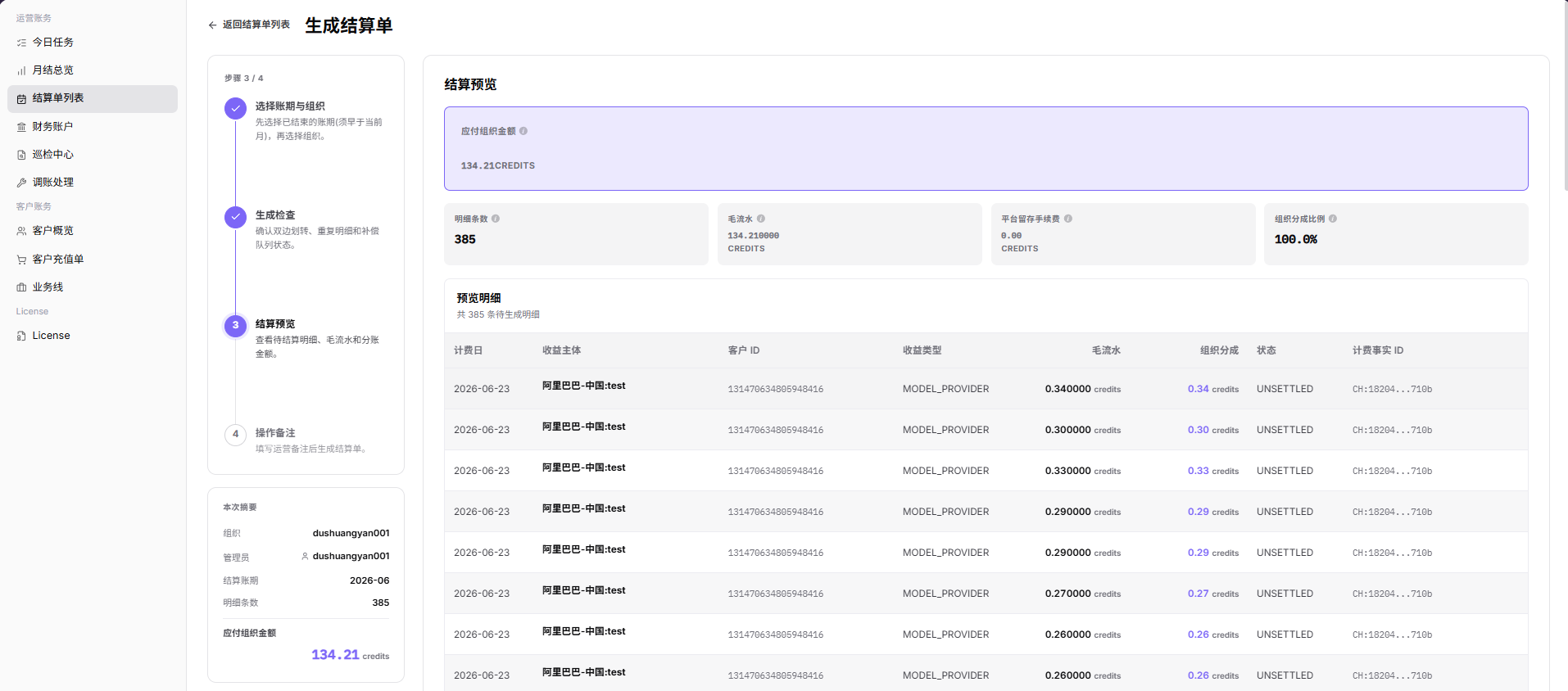This screenshot has width=1568, height=691.
Task: Open 客户充值单 sidebar item
Action: point(93,260)
